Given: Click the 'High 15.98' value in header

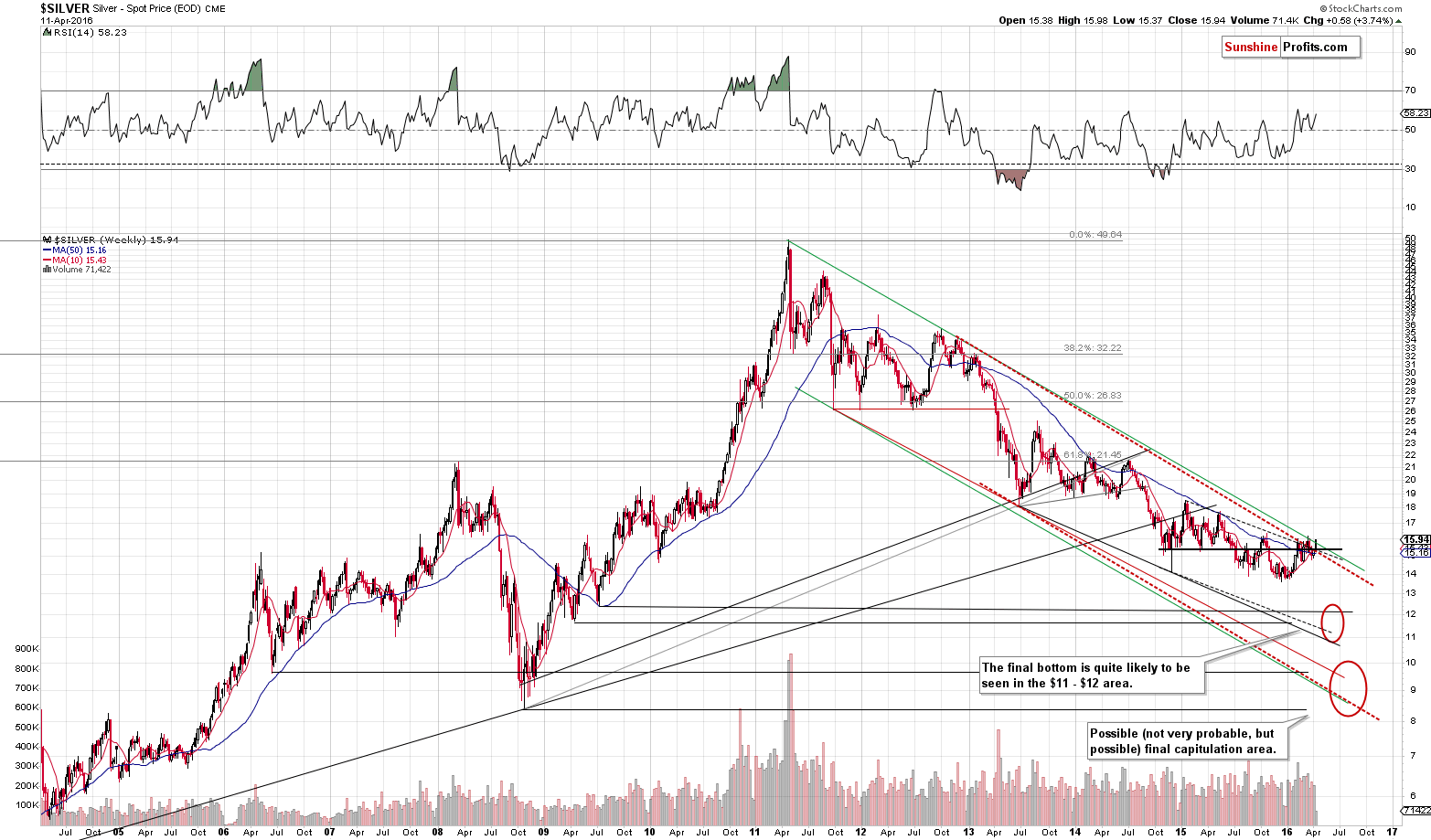Looking at the screenshot, I should click(1082, 20).
